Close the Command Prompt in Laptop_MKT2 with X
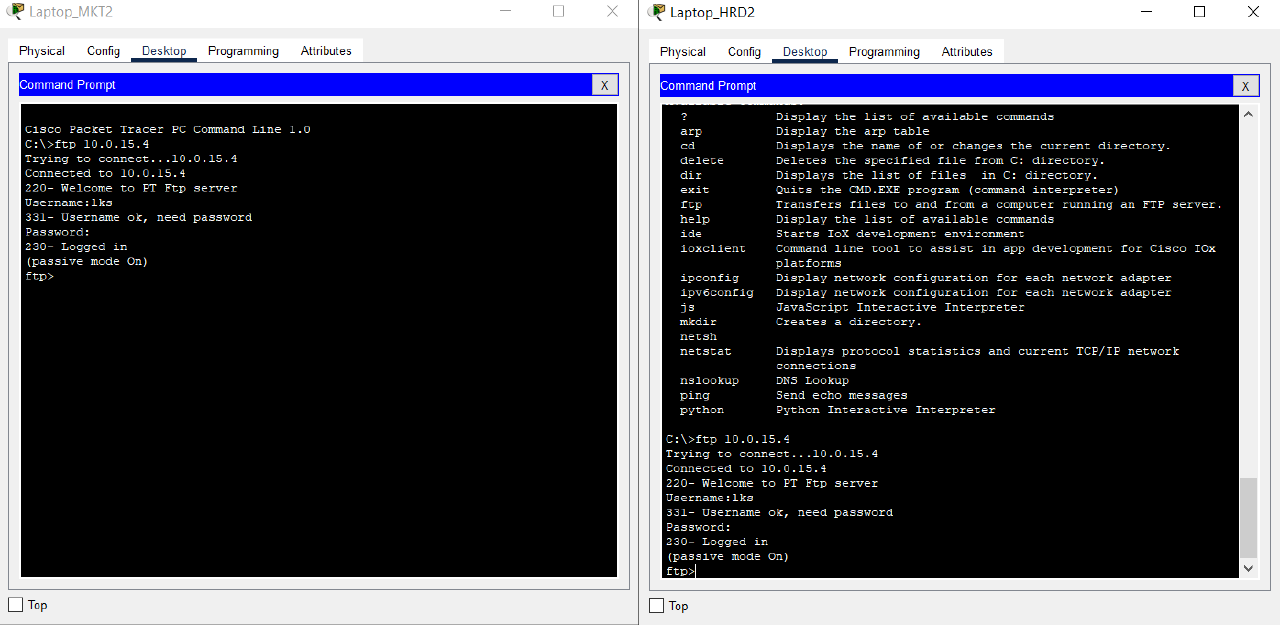Screen dimensions: 1280x625 (605, 85)
